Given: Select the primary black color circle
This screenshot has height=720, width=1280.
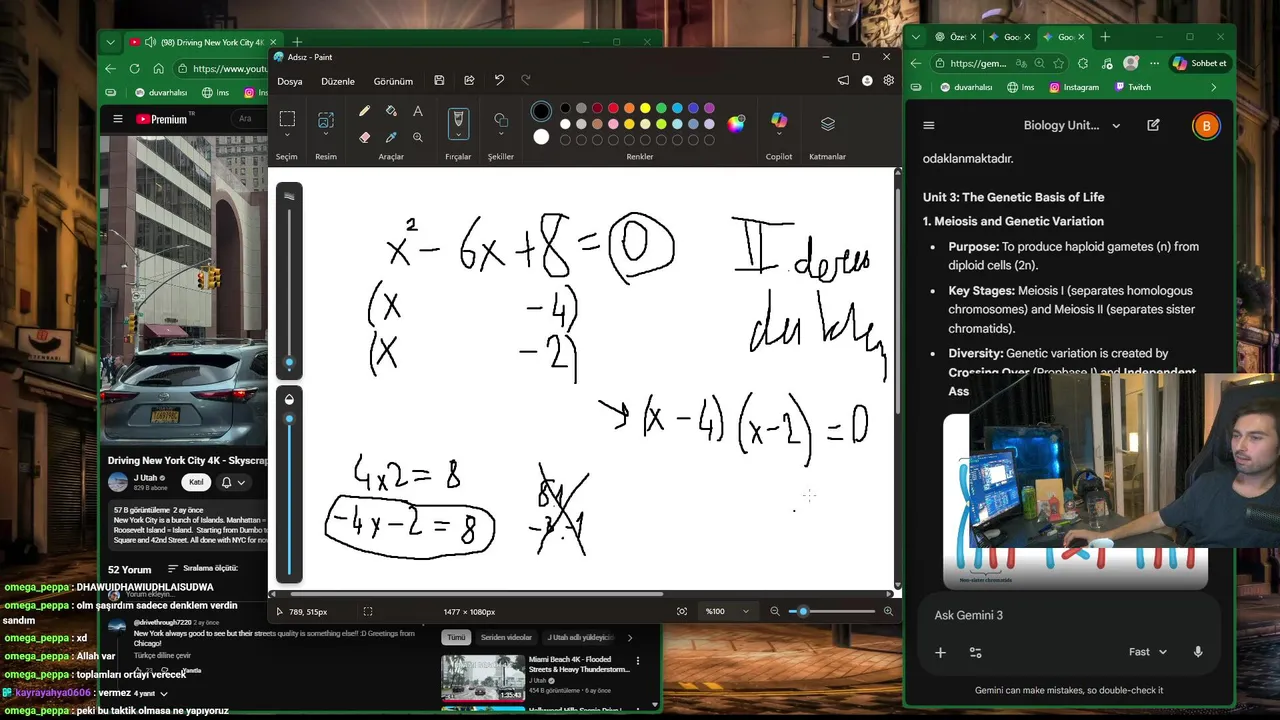Looking at the screenshot, I should (x=541, y=111).
